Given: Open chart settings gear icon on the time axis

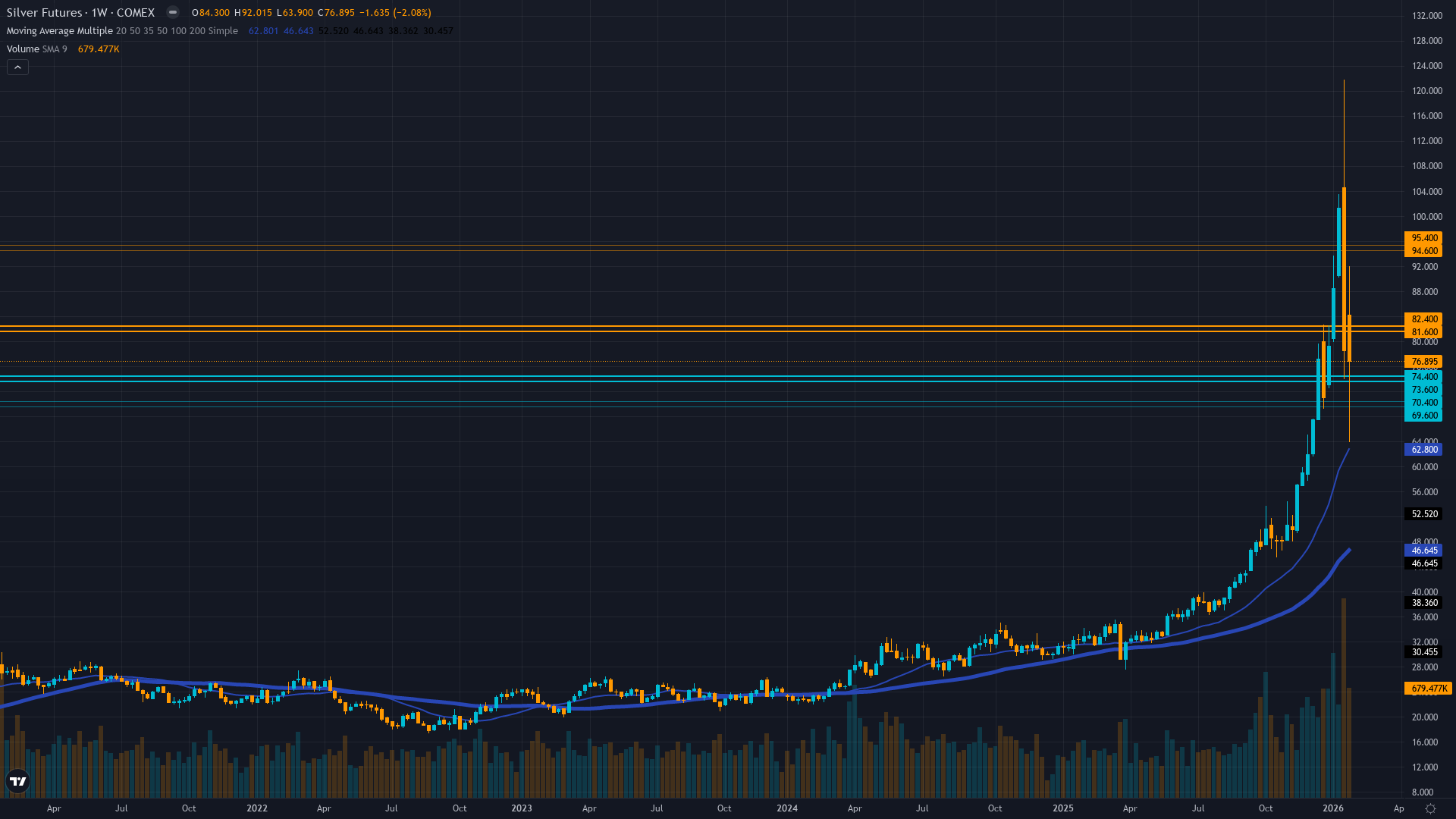Looking at the screenshot, I should coord(1430,808).
